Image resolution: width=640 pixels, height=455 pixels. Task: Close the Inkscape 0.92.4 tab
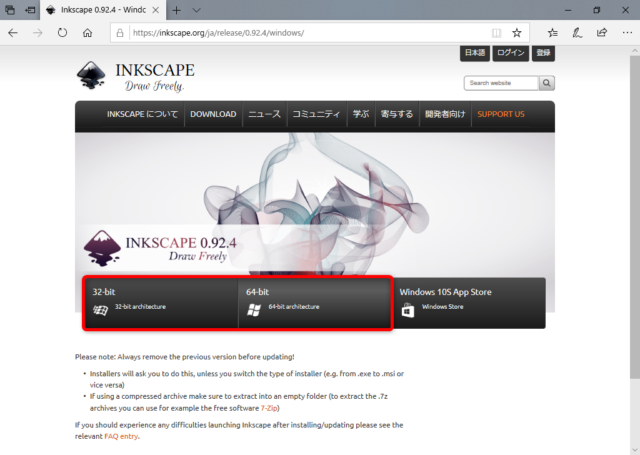(156, 10)
